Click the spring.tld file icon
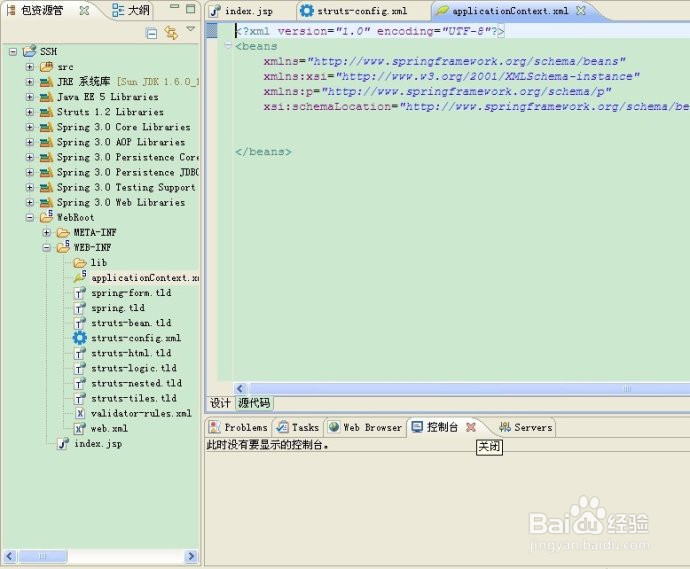 pos(80,308)
